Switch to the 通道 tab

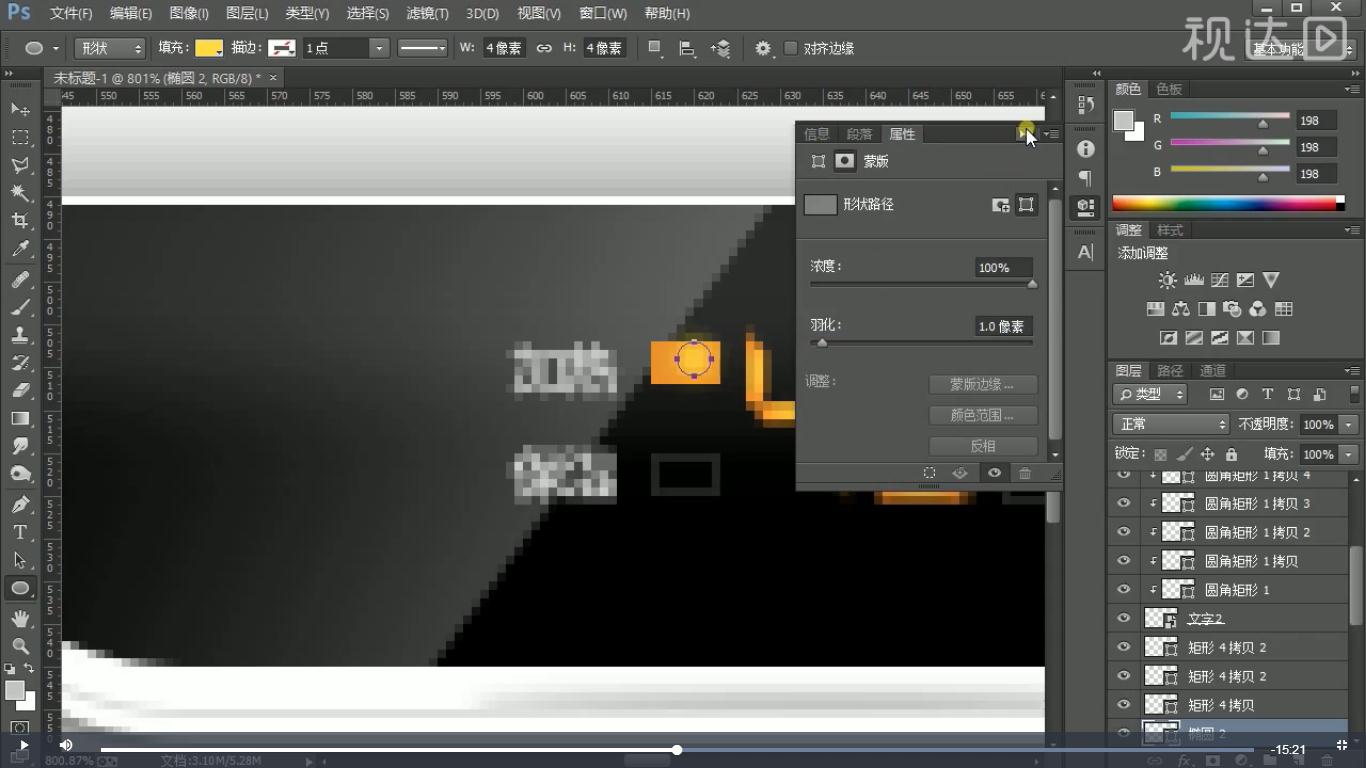(1212, 370)
